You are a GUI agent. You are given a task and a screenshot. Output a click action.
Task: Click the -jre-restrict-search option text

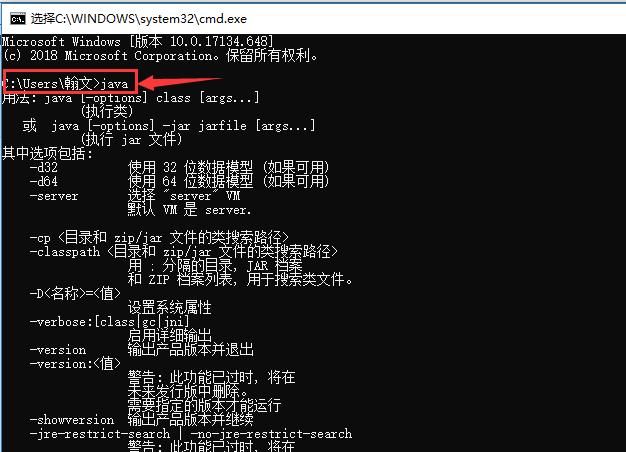tap(100, 434)
